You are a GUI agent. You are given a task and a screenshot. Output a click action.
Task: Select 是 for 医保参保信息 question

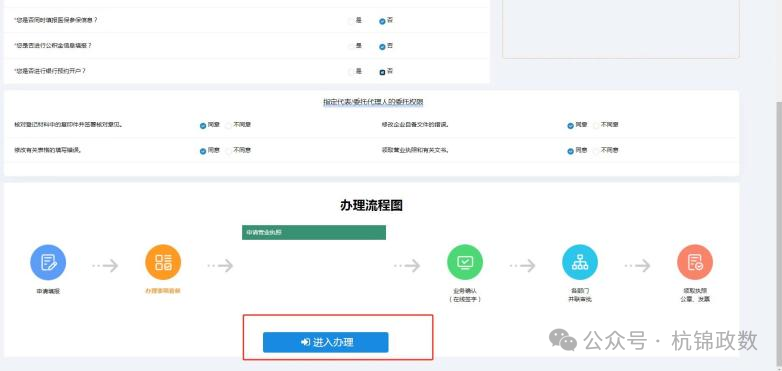coord(351,21)
